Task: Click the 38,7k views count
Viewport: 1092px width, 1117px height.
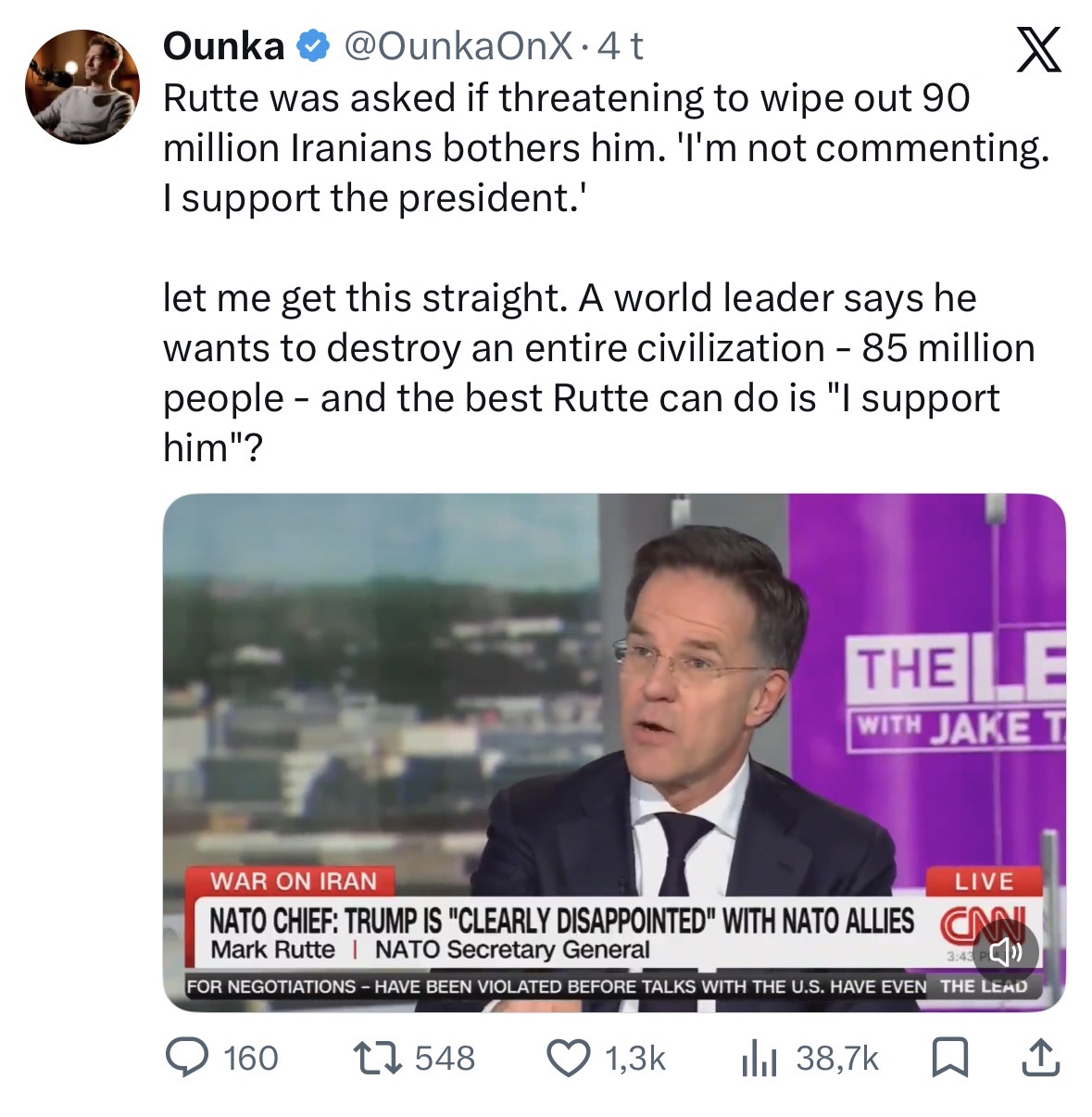Action: coord(836,1058)
